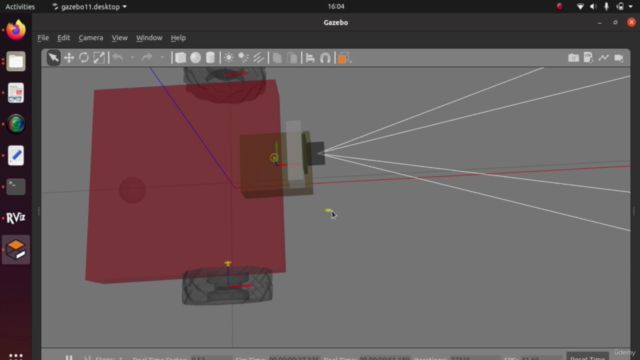This screenshot has width=640, height=360.
Task: Open the File menu
Action: [x=43, y=38]
